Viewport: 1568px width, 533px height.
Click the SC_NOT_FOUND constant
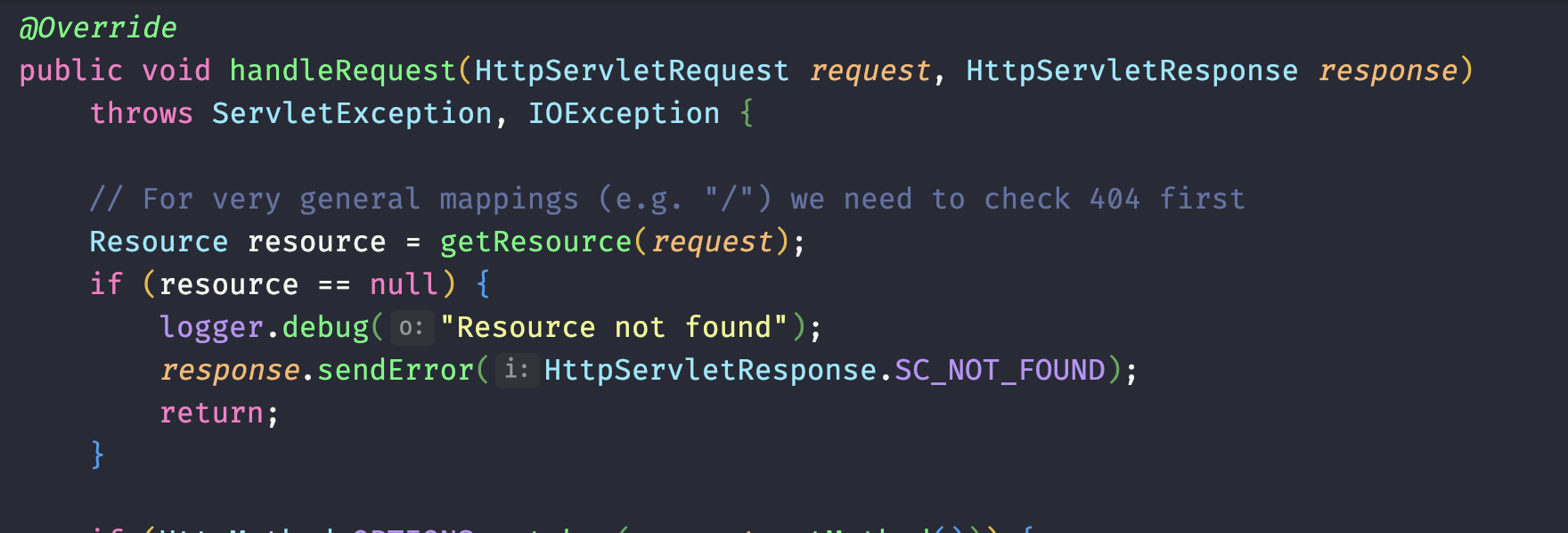point(1000,370)
